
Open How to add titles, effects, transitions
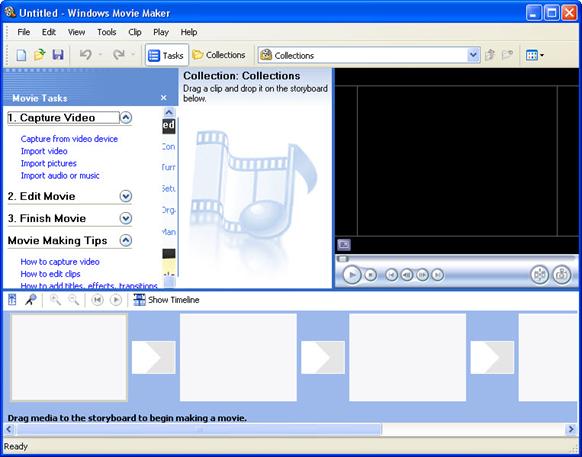pyautogui.click(x=89, y=286)
